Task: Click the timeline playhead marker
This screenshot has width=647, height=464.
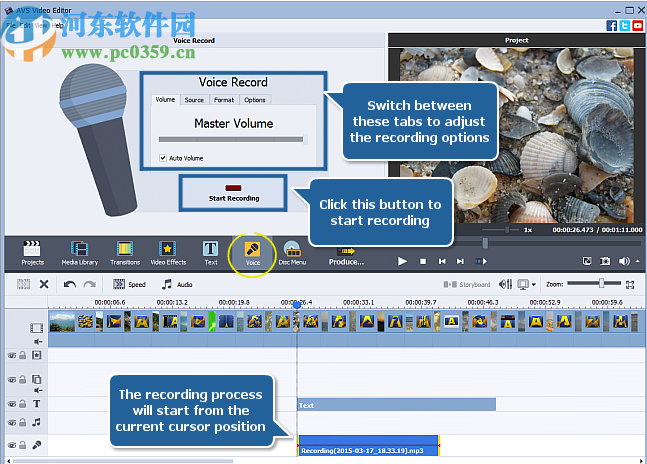Action: [297, 305]
